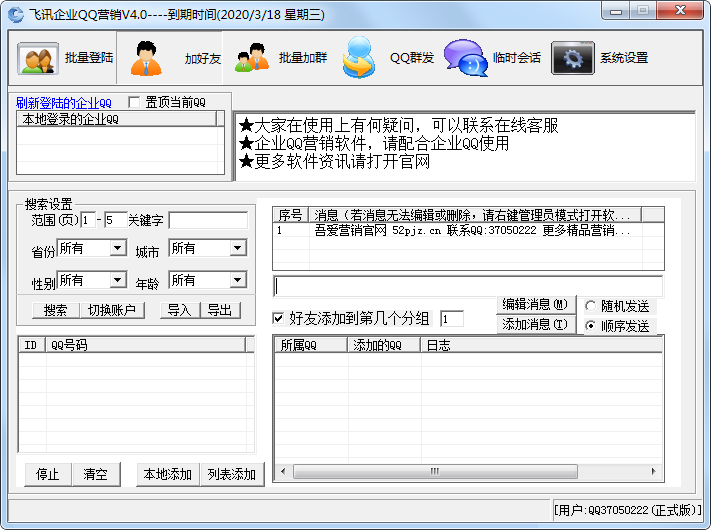Select 随机发送 radio button
Screen dimensions: 711x530
point(591,306)
